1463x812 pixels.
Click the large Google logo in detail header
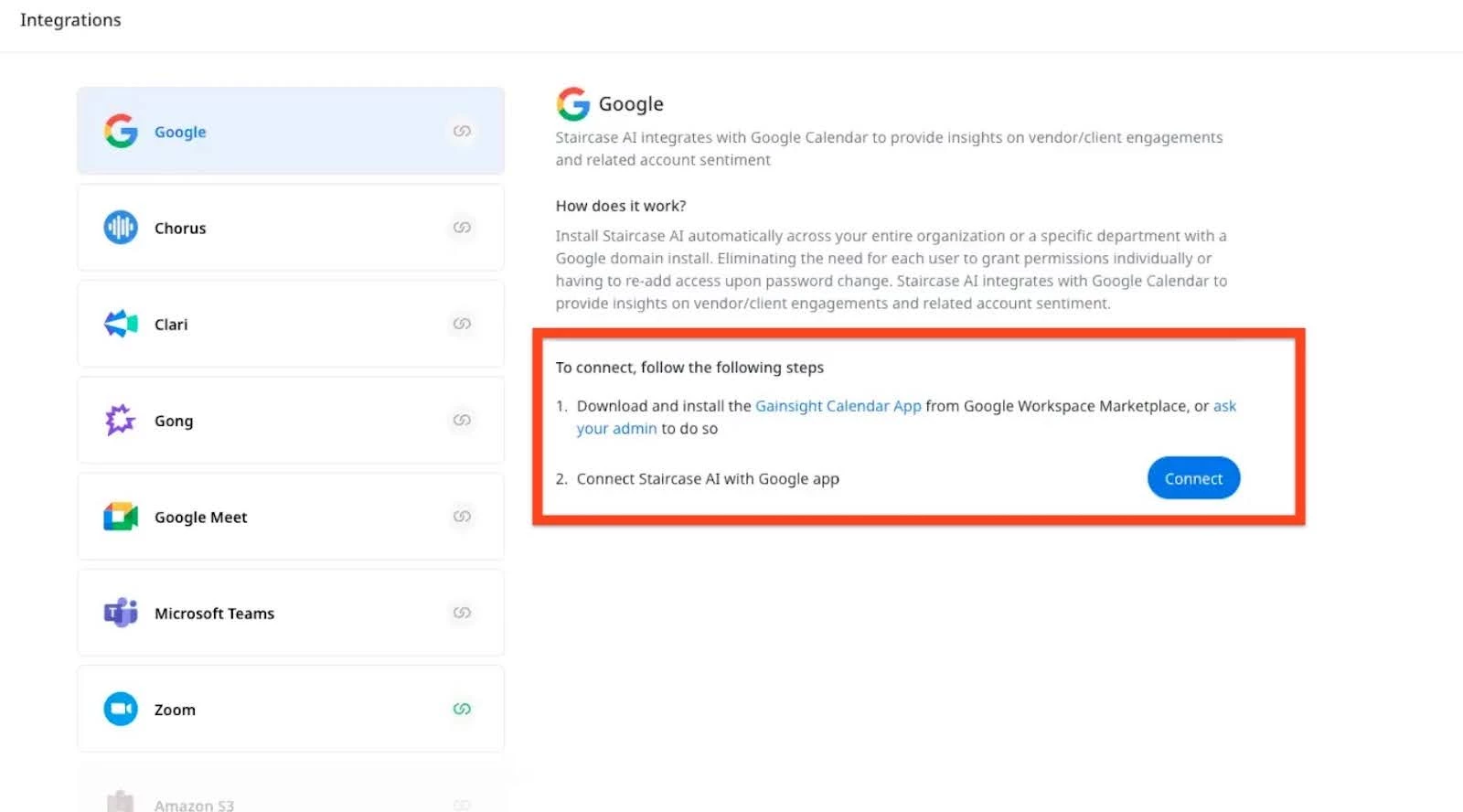(x=573, y=104)
